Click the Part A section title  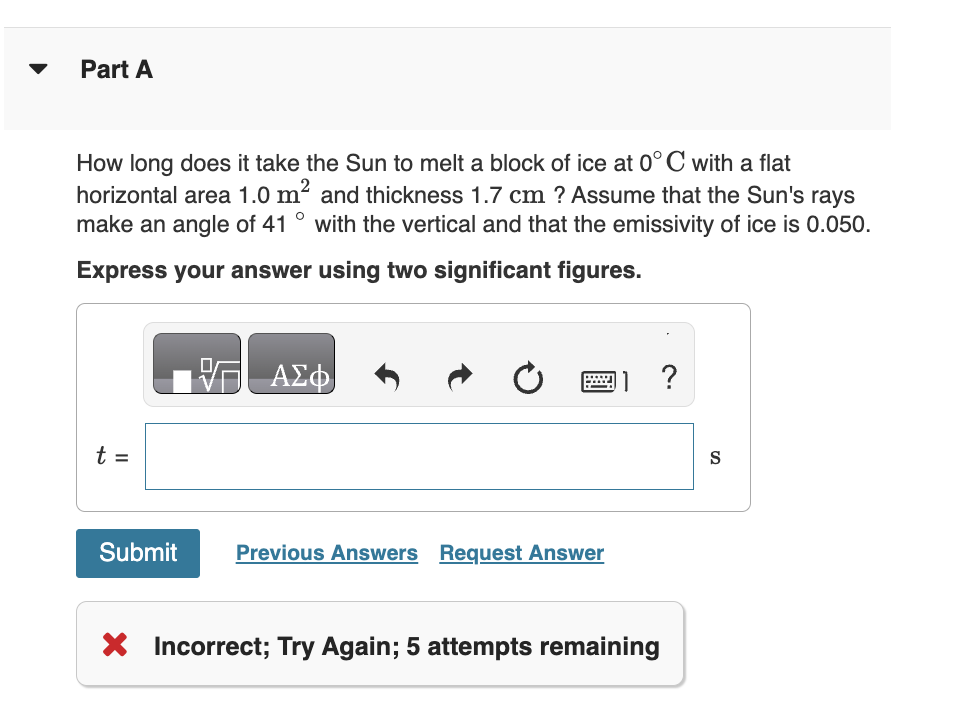coord(116,70)
